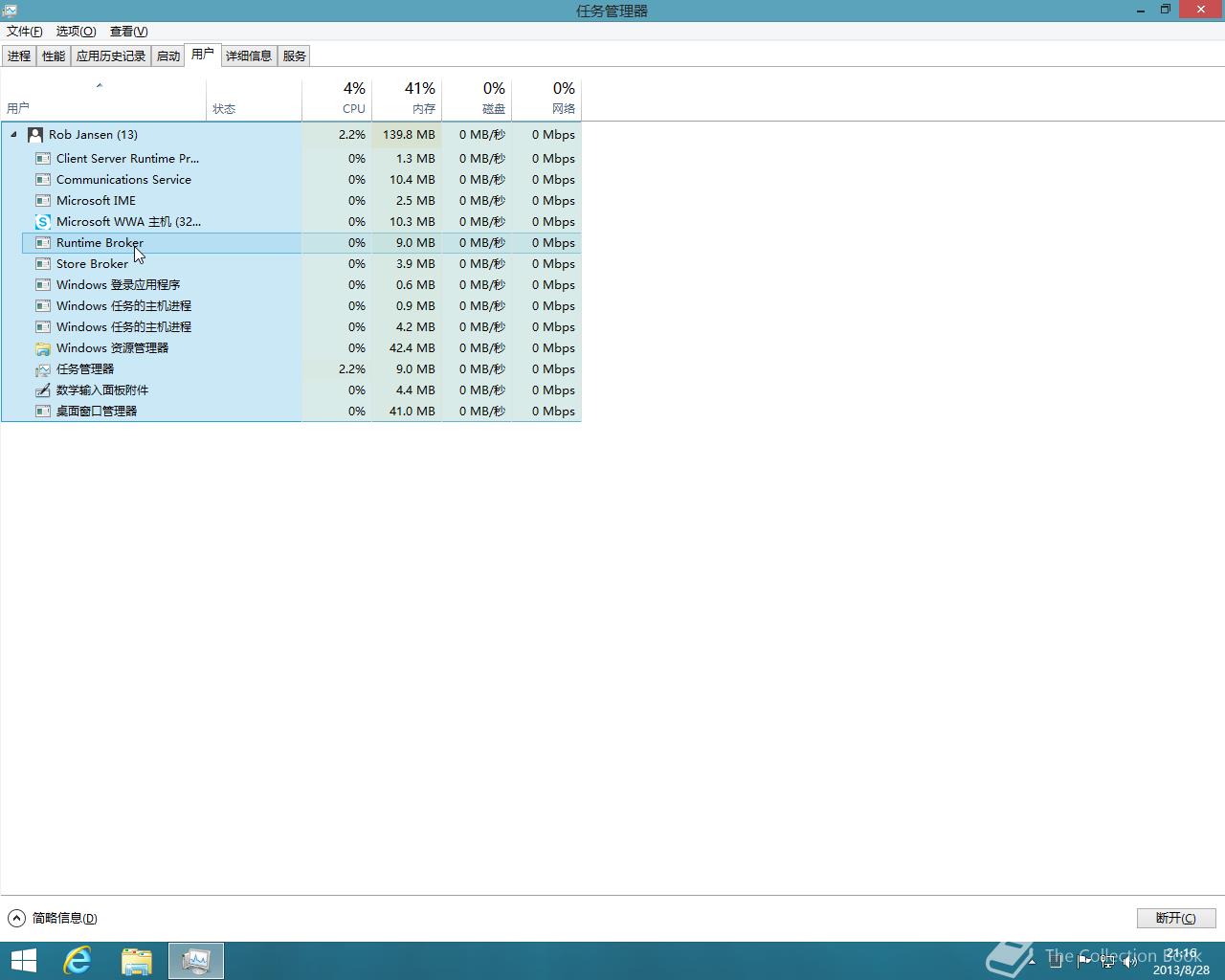The width and height of the screenshot is (1225, 980).
Task: Click the 断开(C) disconnect button
Action: pos(1176,918)
